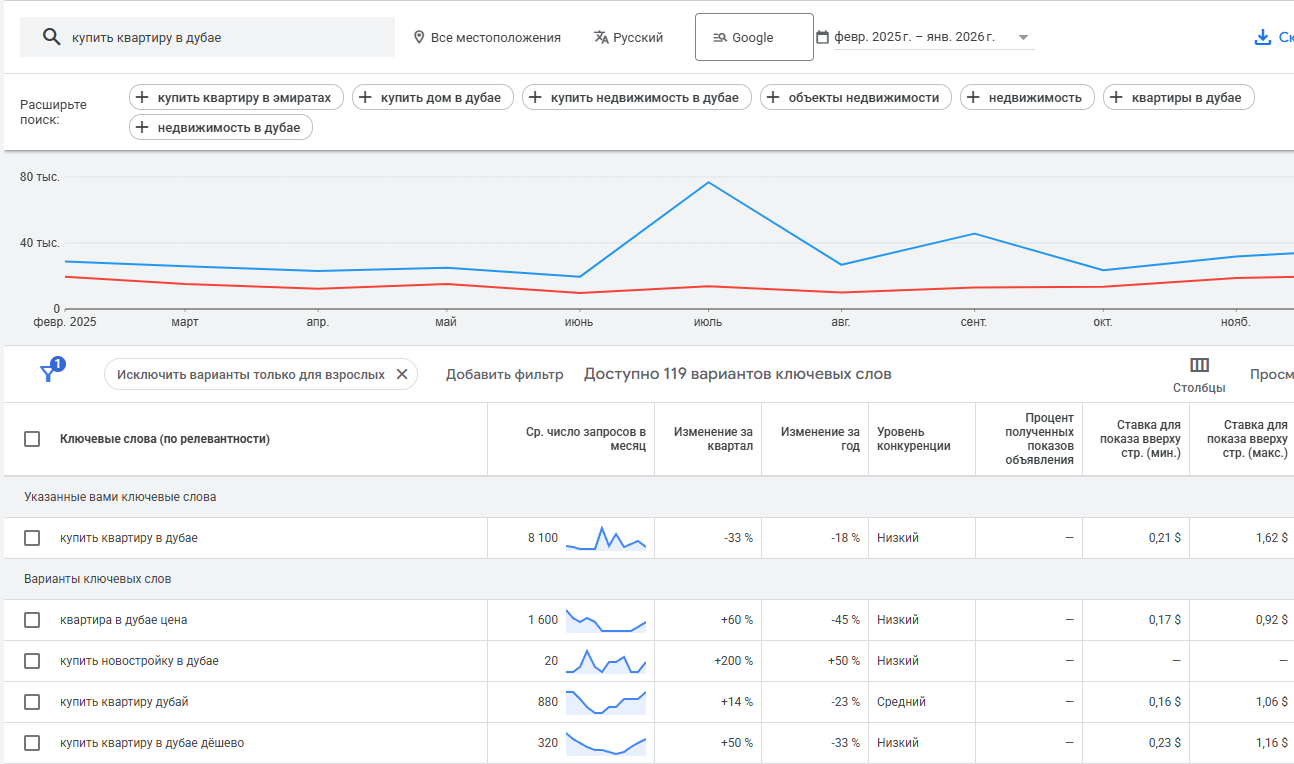Click plus icon on 'купить дом в дубае'
Image resolution: width=1294 pixels, height=764 pixels.
[x=366, y=97]
